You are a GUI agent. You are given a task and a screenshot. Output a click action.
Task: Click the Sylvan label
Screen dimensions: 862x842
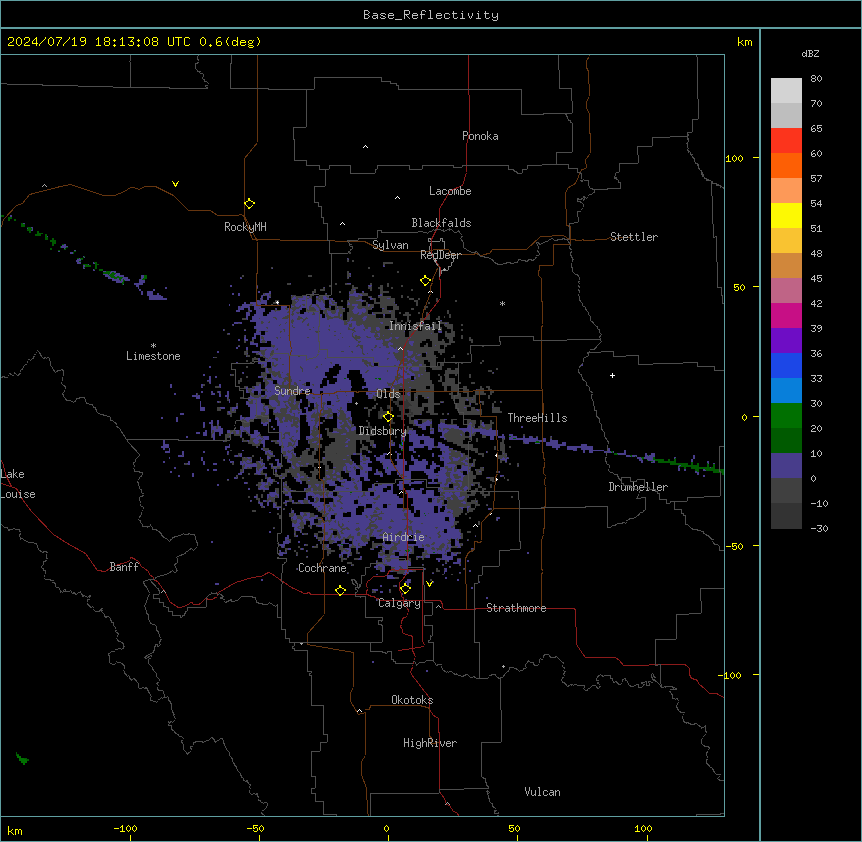pyautogui.click(x=390, y=245)
